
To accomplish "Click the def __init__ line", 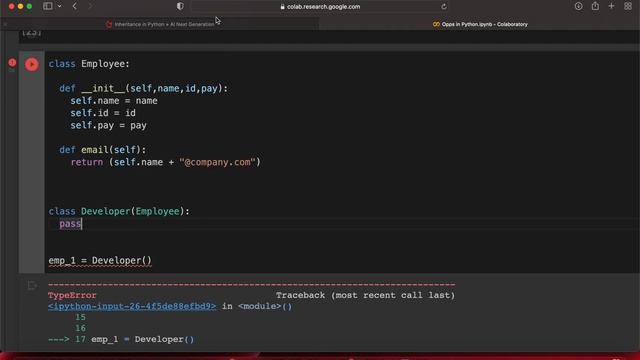I will tap(144, 89).
